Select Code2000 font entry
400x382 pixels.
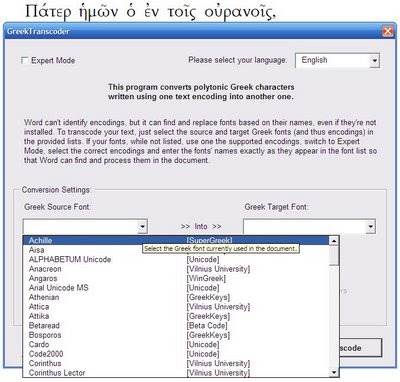pyautogui.click(x=176, y=354)
